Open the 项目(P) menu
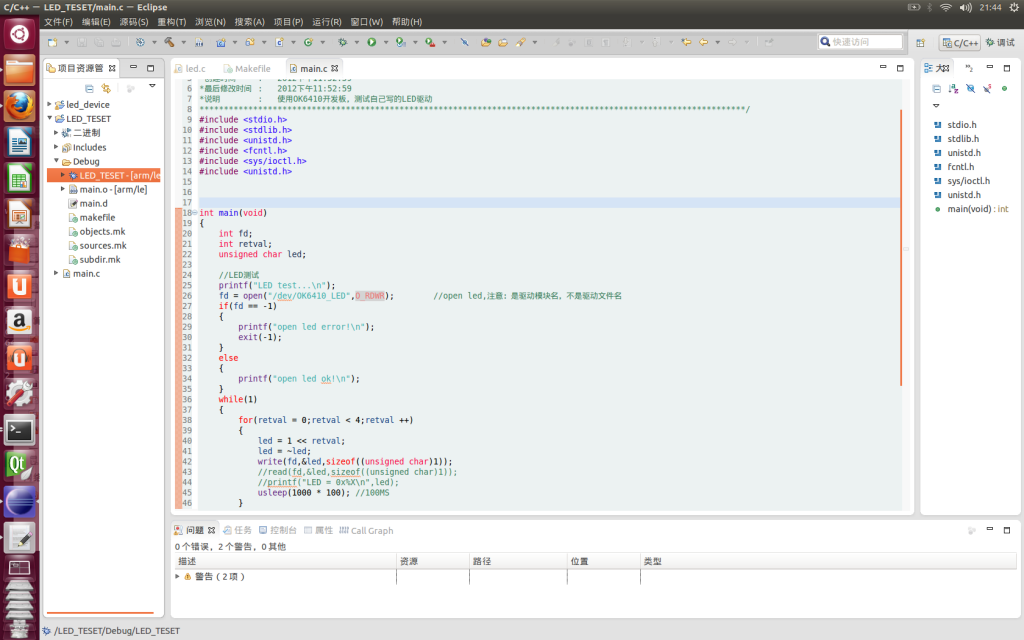 coord(288,22)
